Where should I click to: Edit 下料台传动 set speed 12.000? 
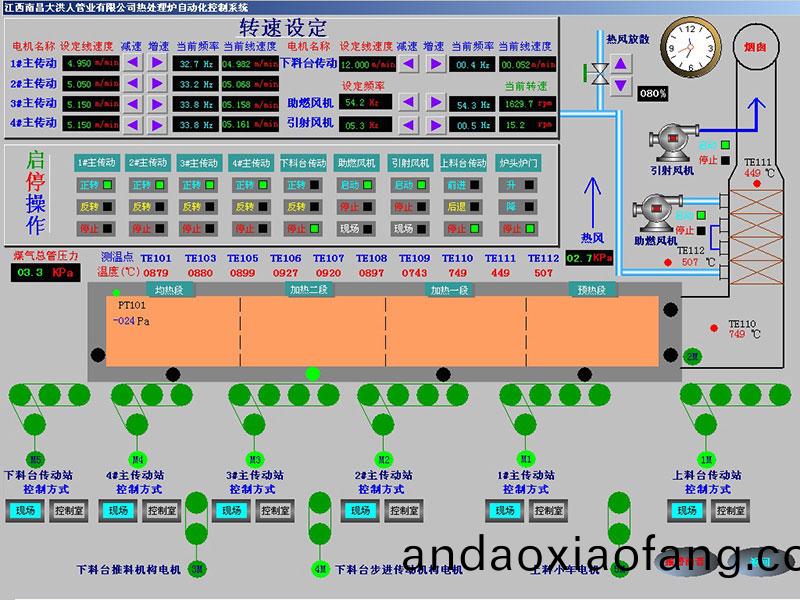[x=367, y=64]
